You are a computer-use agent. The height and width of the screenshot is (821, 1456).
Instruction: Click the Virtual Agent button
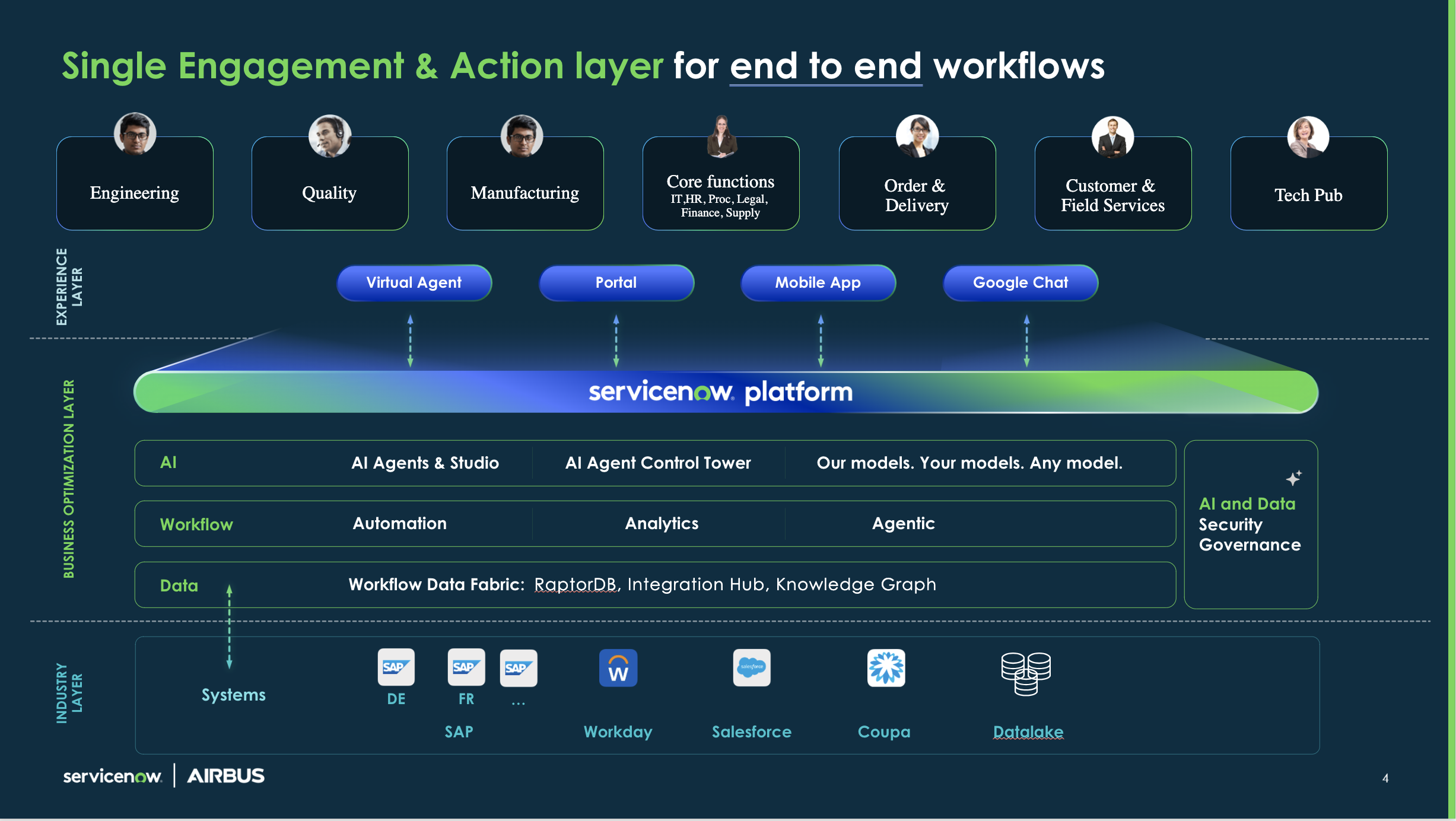point(414,282)
